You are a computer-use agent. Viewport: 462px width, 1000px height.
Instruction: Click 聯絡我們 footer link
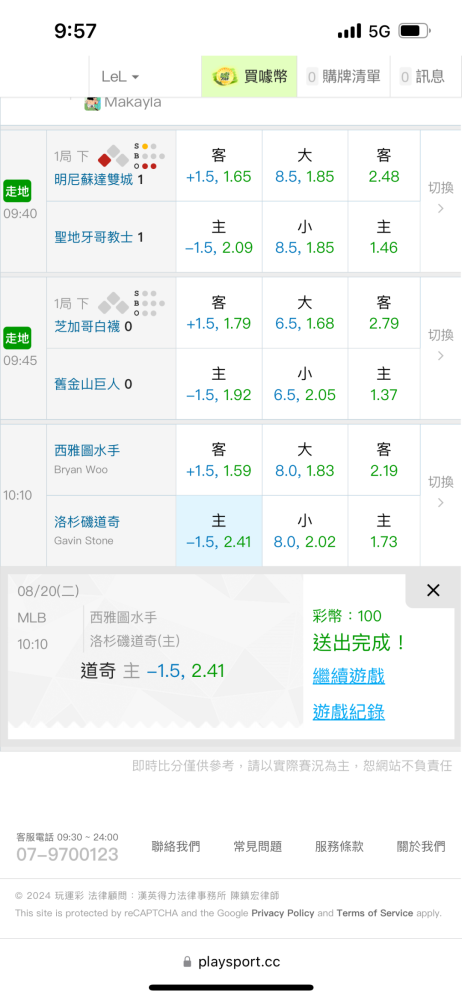tap(176, 846)
